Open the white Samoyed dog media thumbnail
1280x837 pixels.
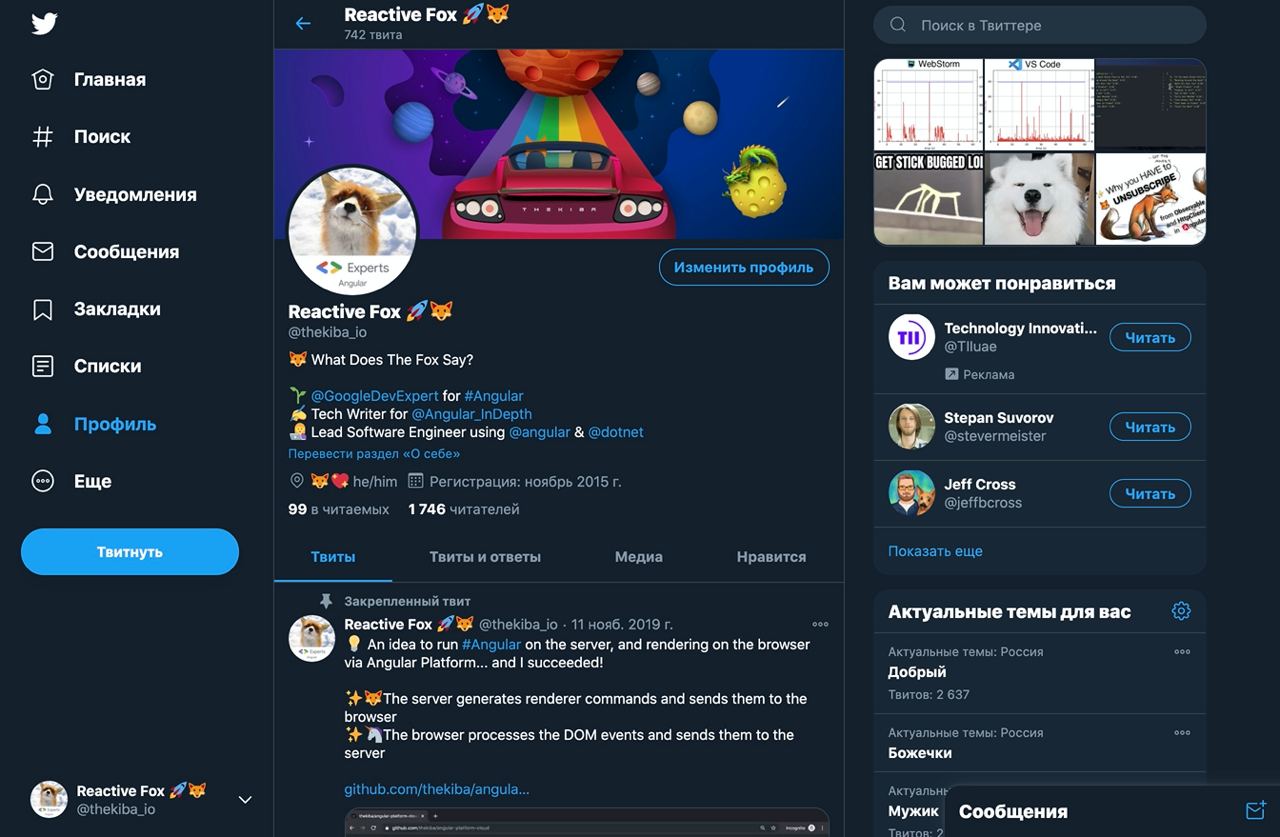tap(1039, 198)
